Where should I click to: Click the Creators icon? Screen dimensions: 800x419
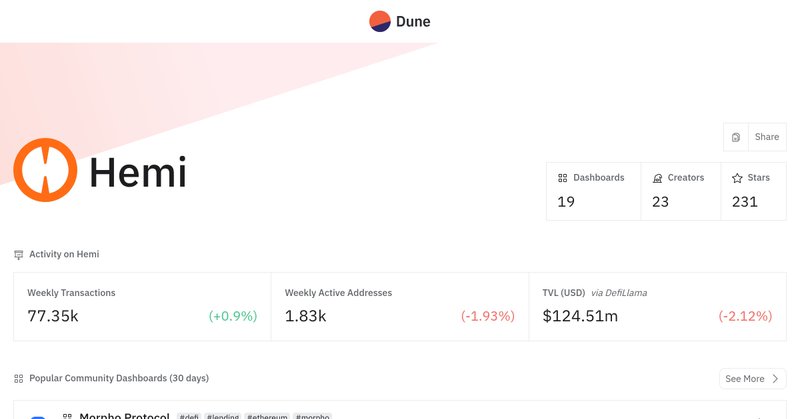[657, 178]
